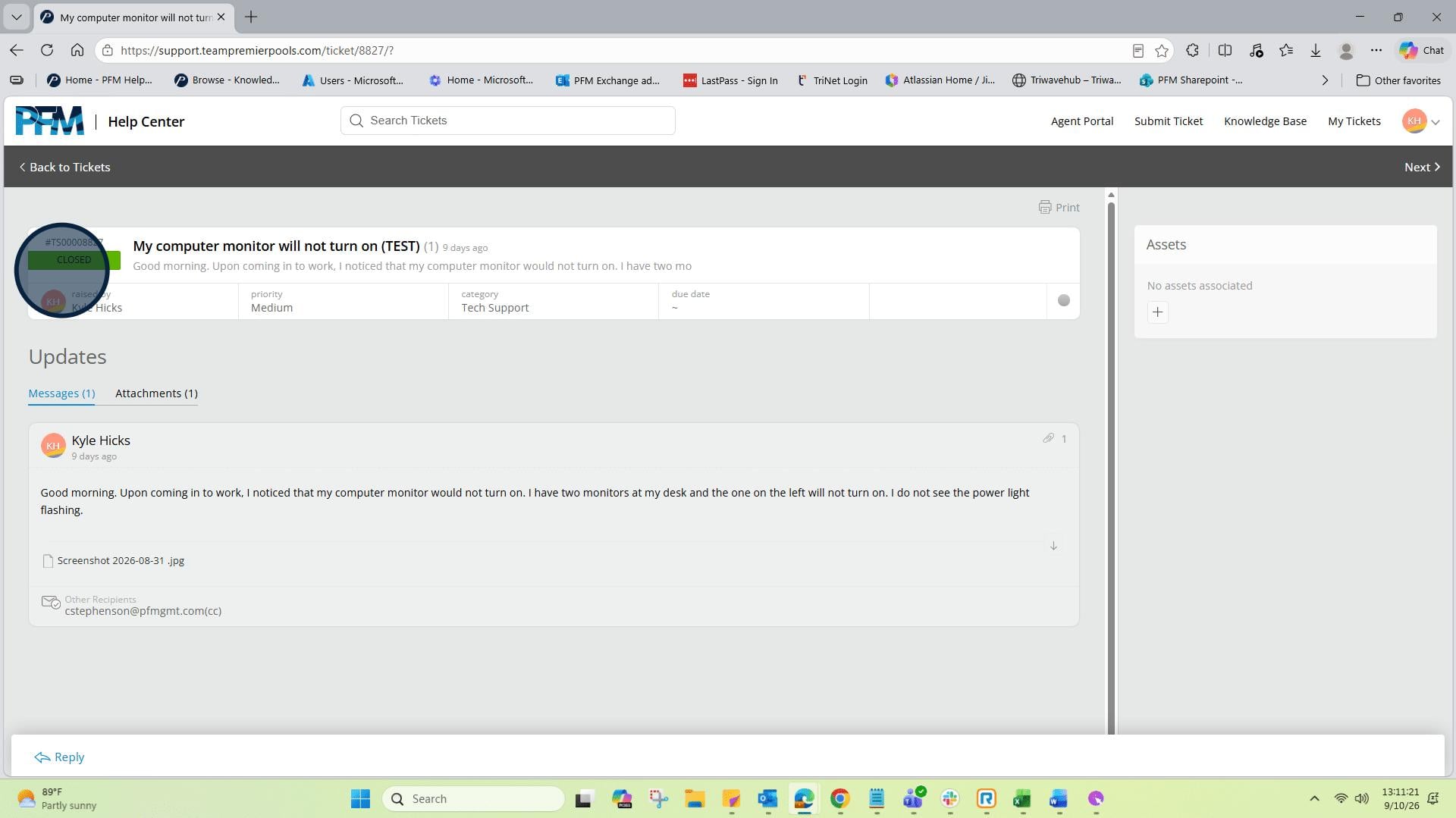Add an asset with plus button
Image resolution: width=1456 pixels, height=818 pixels.
click(x=1157, y=312)
